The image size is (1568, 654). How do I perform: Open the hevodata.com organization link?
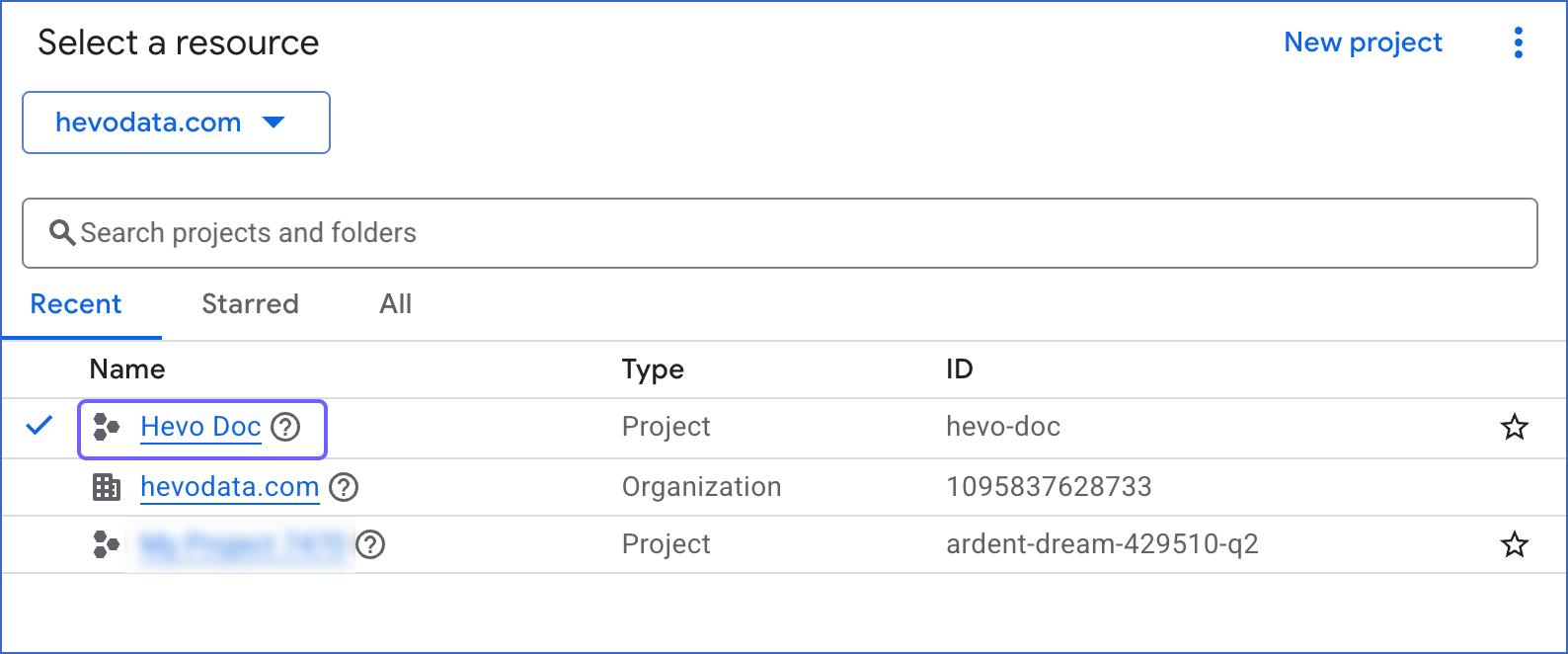click(x=229, y=487)
